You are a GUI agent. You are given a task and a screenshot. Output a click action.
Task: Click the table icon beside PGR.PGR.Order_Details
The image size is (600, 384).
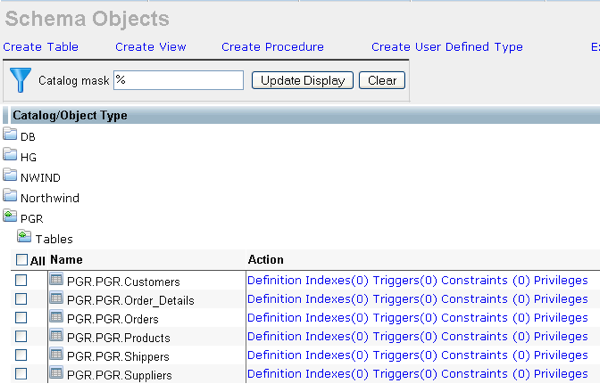pyautogui.click(x=56, y=299)
